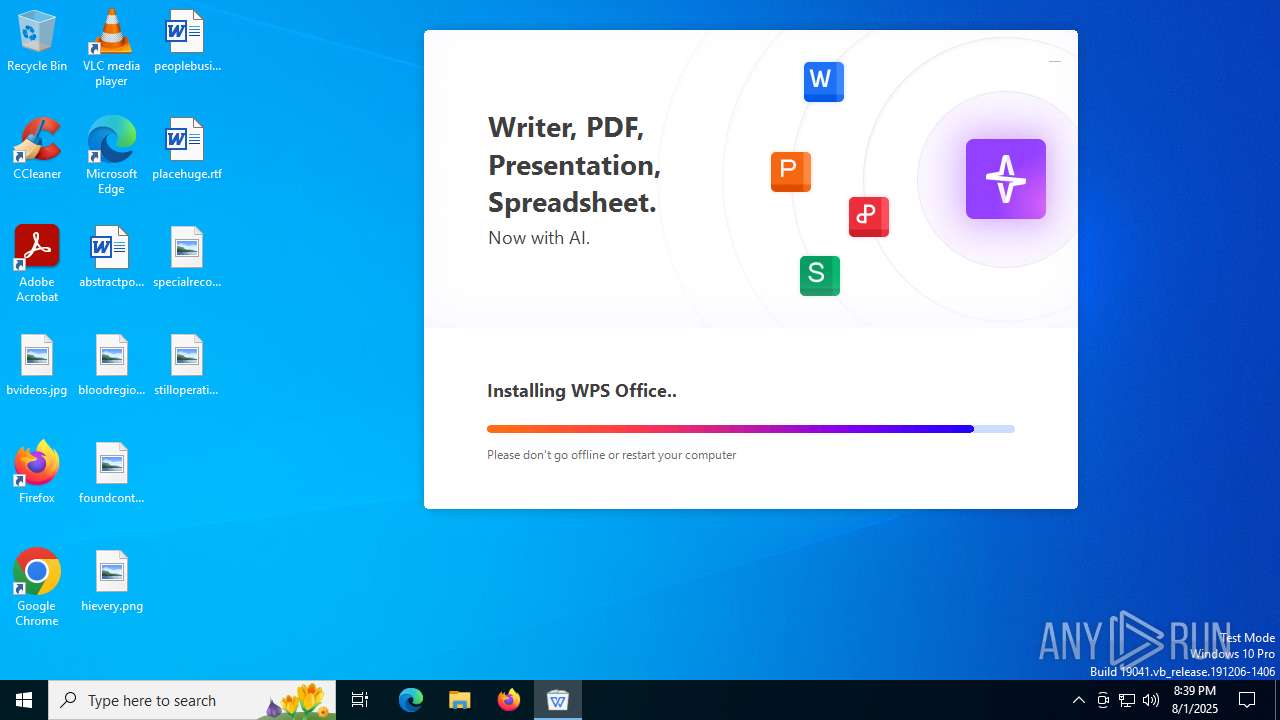Click the installation progress bar
The height and width of the screenshot is (720, 1280).
750,429
